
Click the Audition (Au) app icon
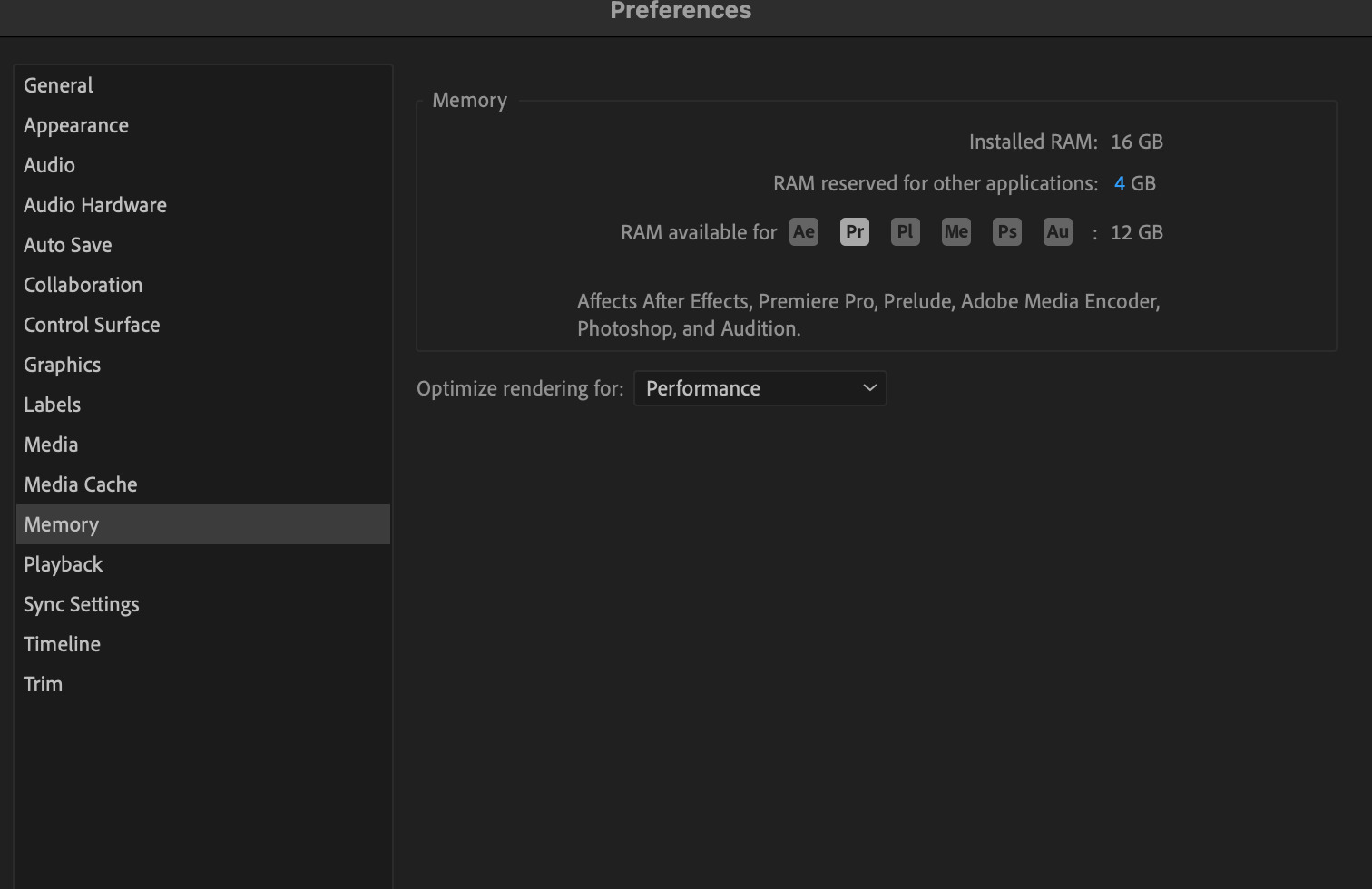coord(1057,231)
